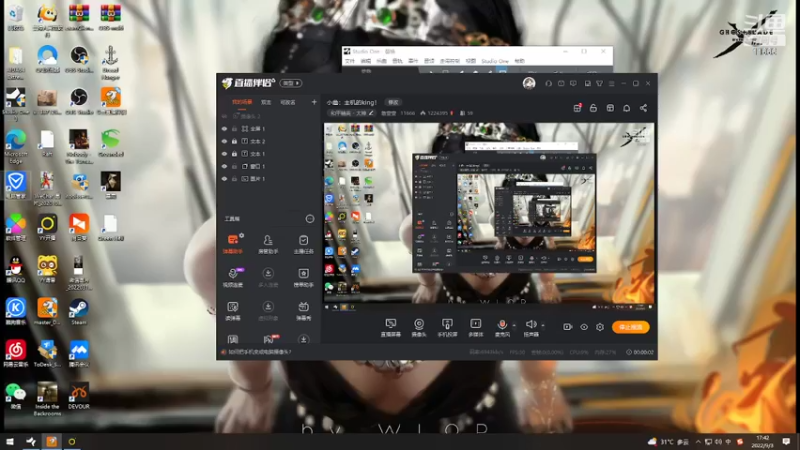Open the phone-as-camera help link
Viewport: 800px width, 450px height.
tap(260, 352)
